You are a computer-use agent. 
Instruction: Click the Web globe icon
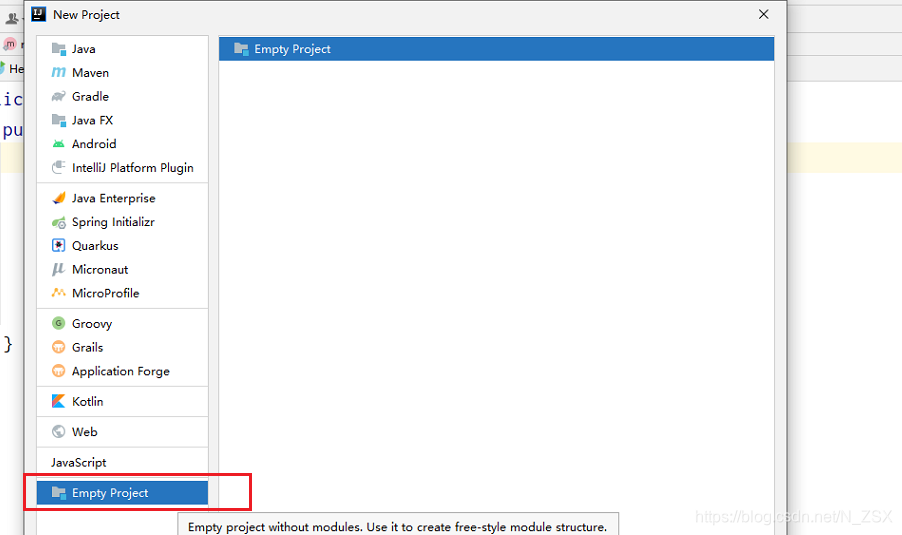59,431
